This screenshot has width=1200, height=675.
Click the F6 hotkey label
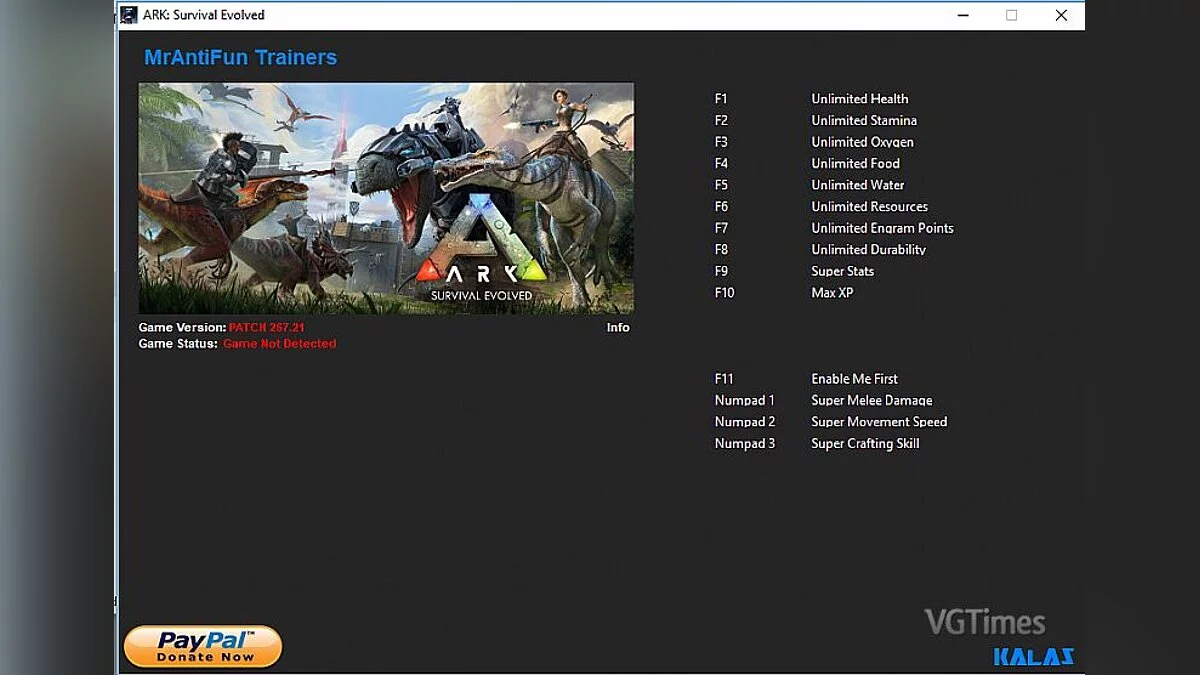tap(721, 206)
